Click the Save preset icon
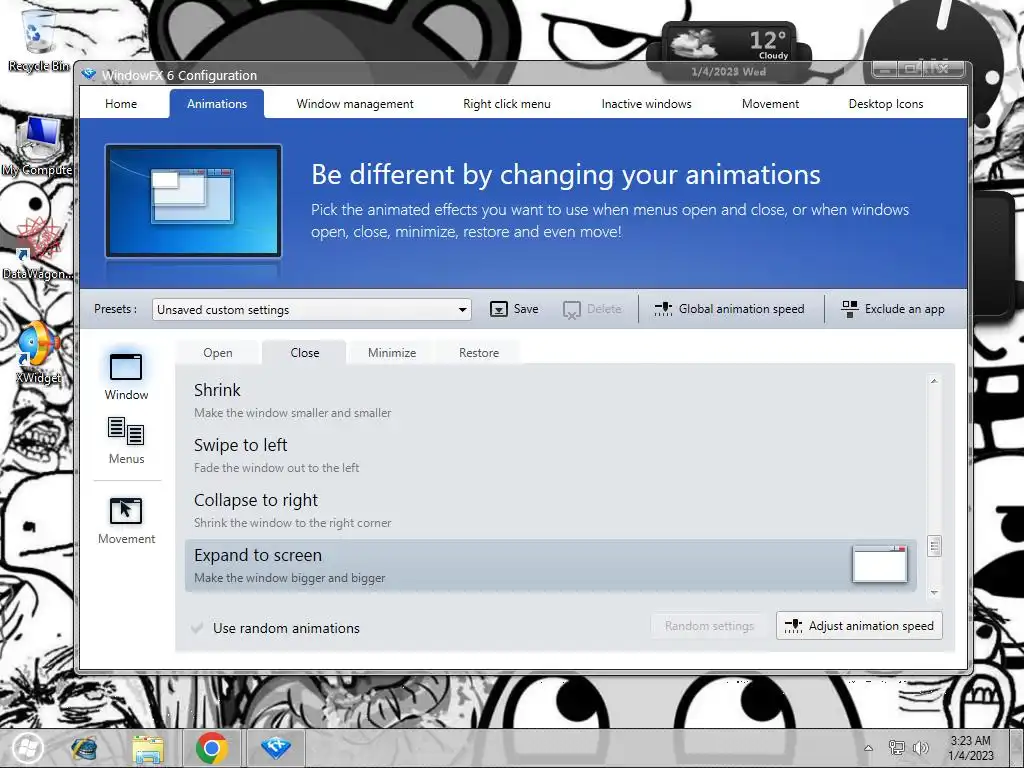Viewport: 1024px width, 768px height. [499, 309]
